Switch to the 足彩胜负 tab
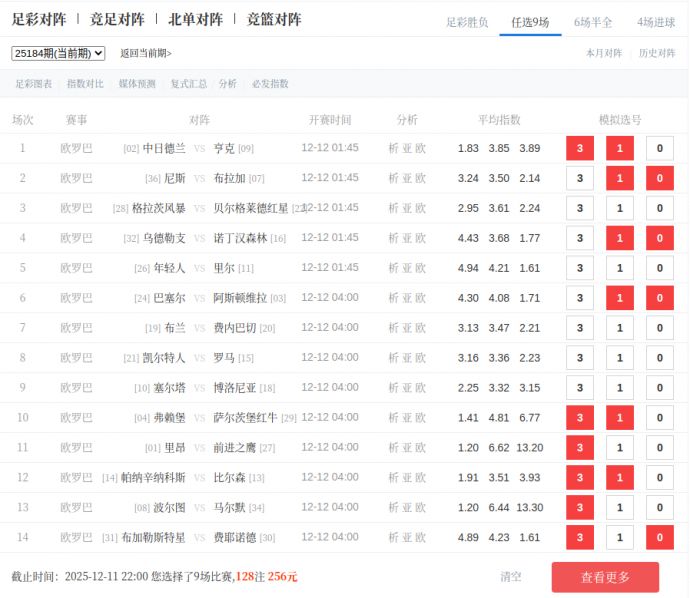 [467, 22]
